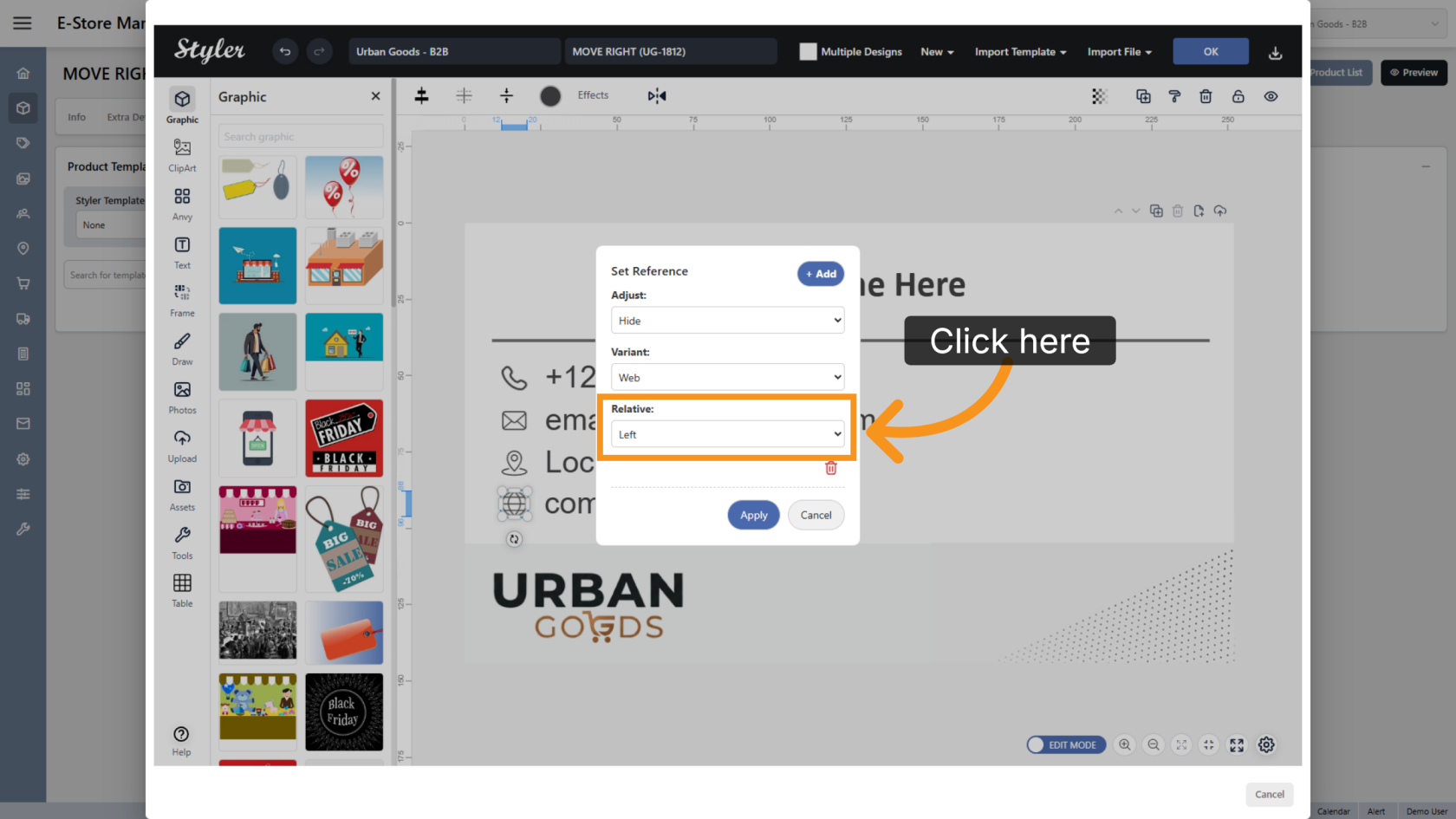The width and height of the screenshot is (1456, 819).
Task: Click the paint roller format icon
Action: 1174,96
